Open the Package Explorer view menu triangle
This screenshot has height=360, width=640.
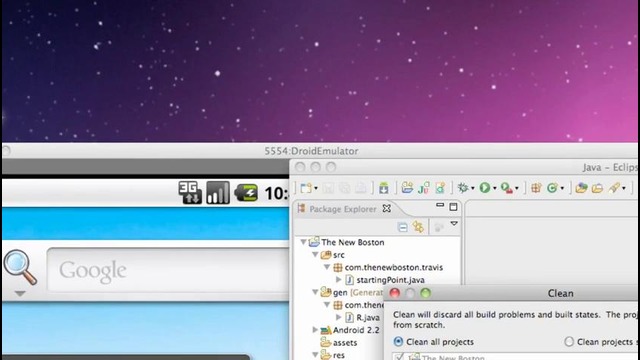(454, 224)
